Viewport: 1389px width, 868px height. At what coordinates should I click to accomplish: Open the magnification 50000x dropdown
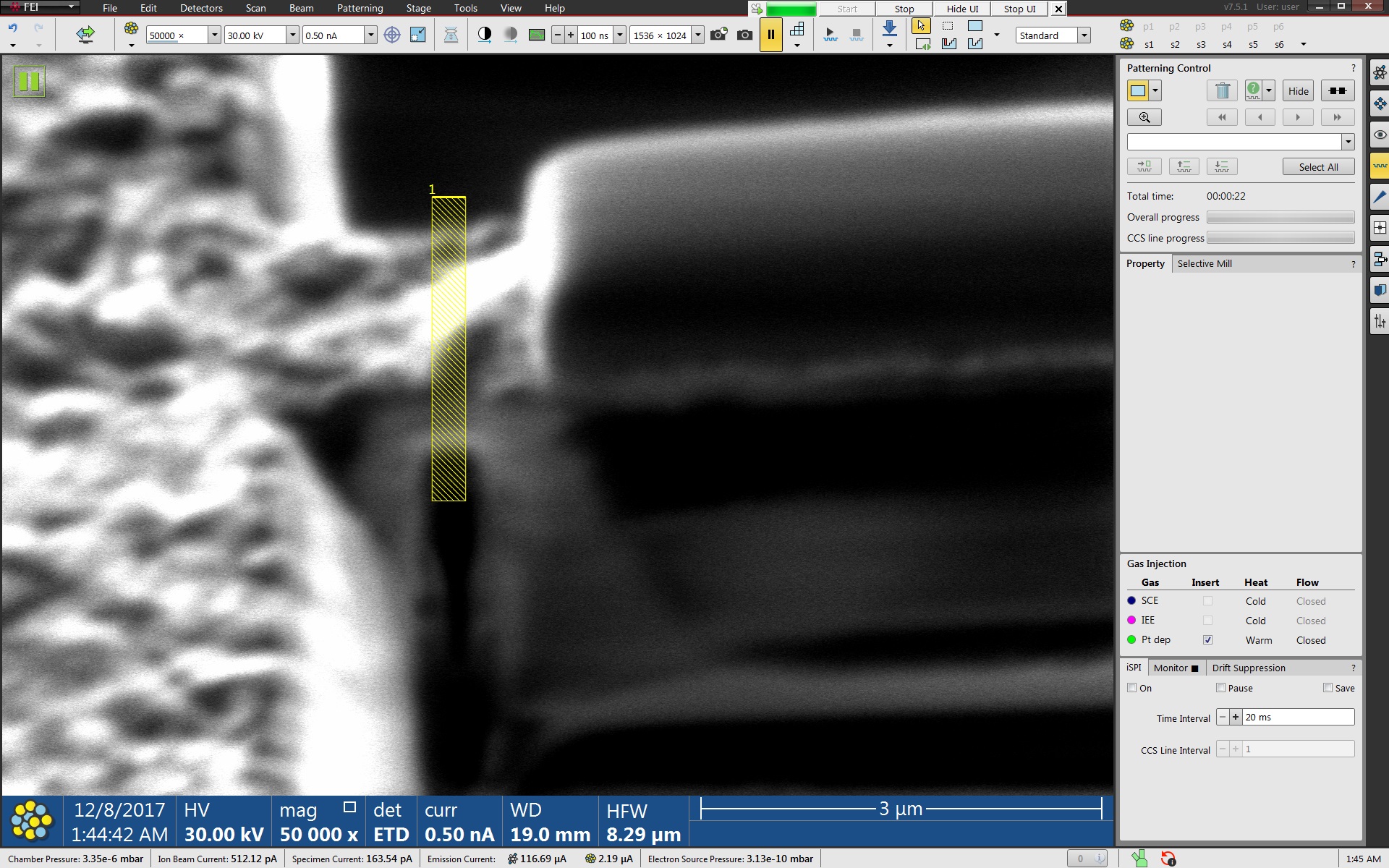pos(214,35)
